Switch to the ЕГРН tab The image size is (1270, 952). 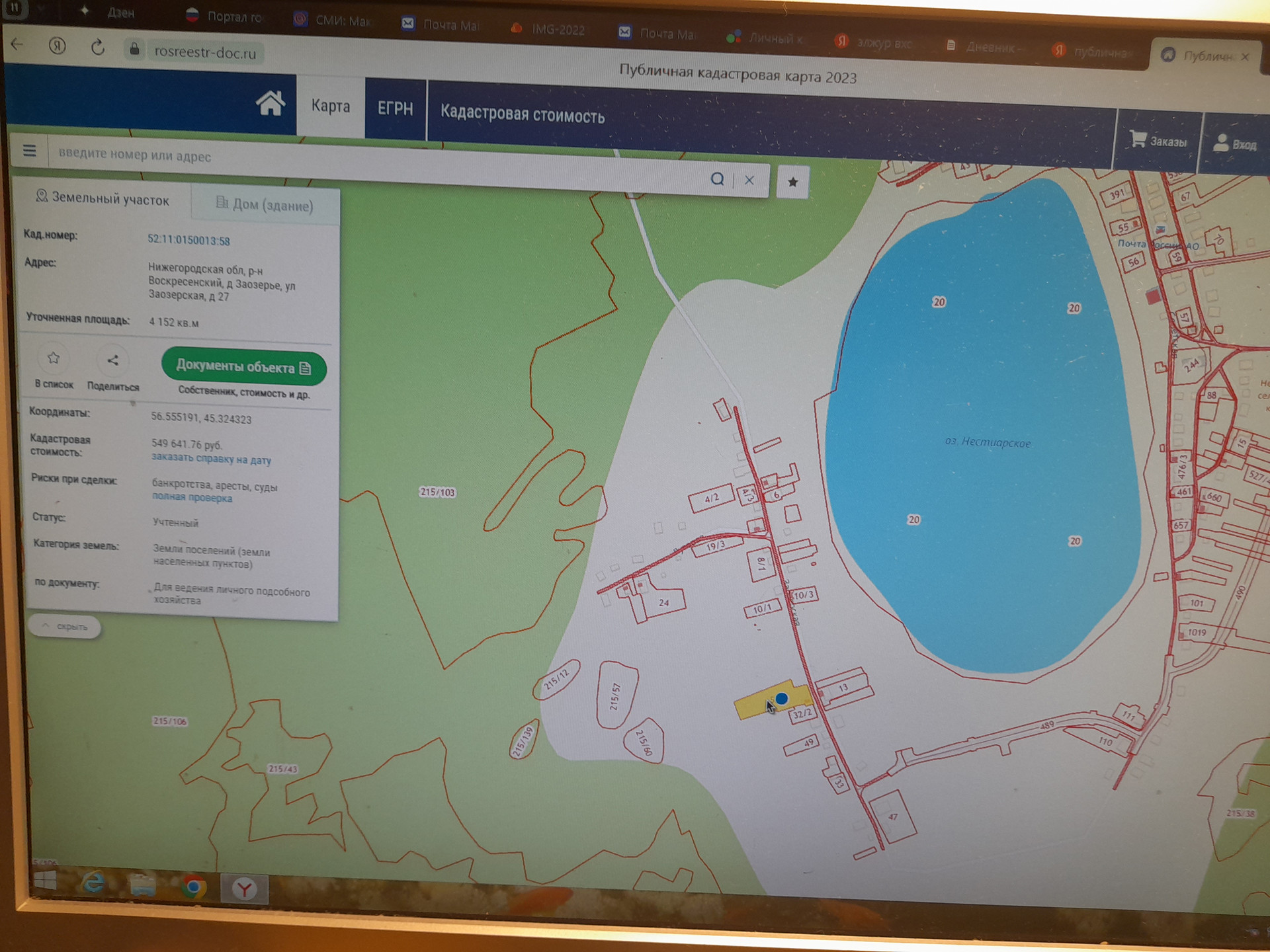point(395,108)
